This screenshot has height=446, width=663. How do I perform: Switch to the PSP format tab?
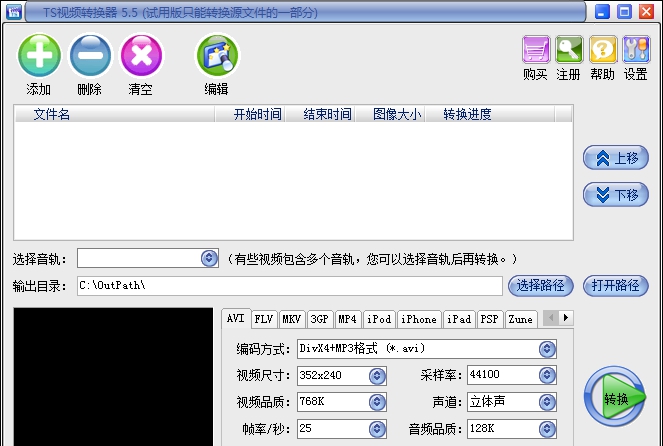pyautogui.click(x=490, y=319)
